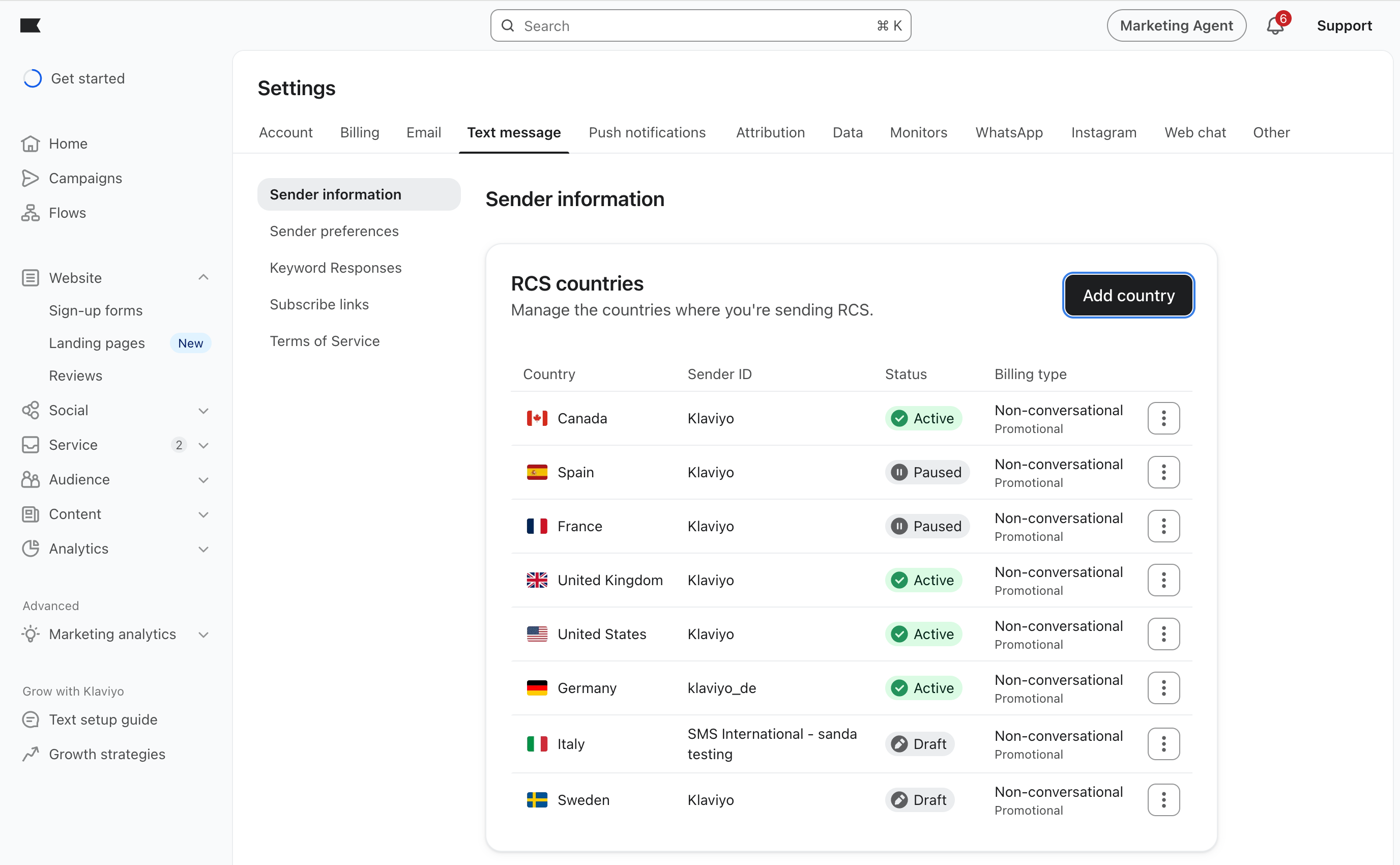Image resolution: width=1400 pixels, height=865 pixels.
Task: Click the Flows diagram icon
Action: click(x=31, y=213)
